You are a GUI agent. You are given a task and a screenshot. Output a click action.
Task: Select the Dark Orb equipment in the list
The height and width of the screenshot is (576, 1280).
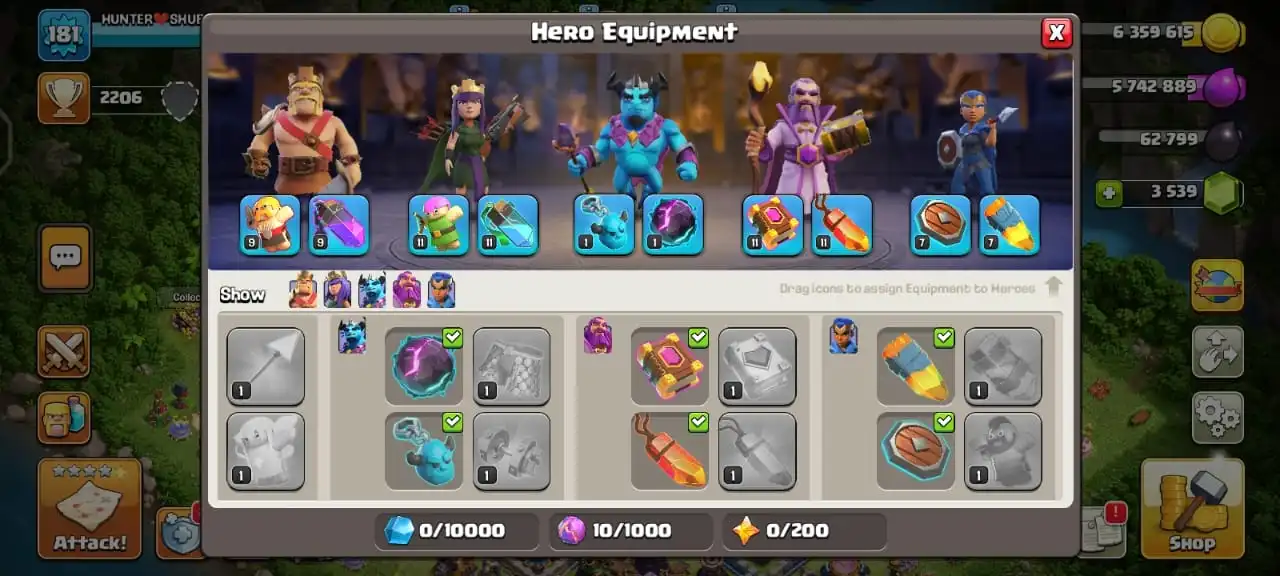pos(424,366)
